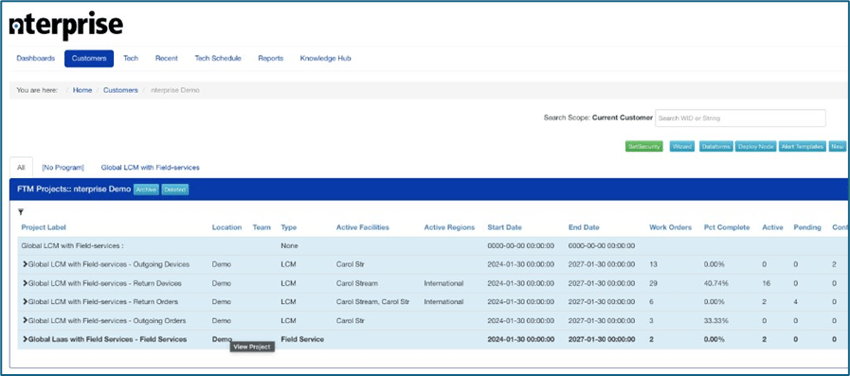This screenshot has height=376, width=850.
Task: Open Global LCM with Field-services - Return Devices project
Action: pos(105,283)
